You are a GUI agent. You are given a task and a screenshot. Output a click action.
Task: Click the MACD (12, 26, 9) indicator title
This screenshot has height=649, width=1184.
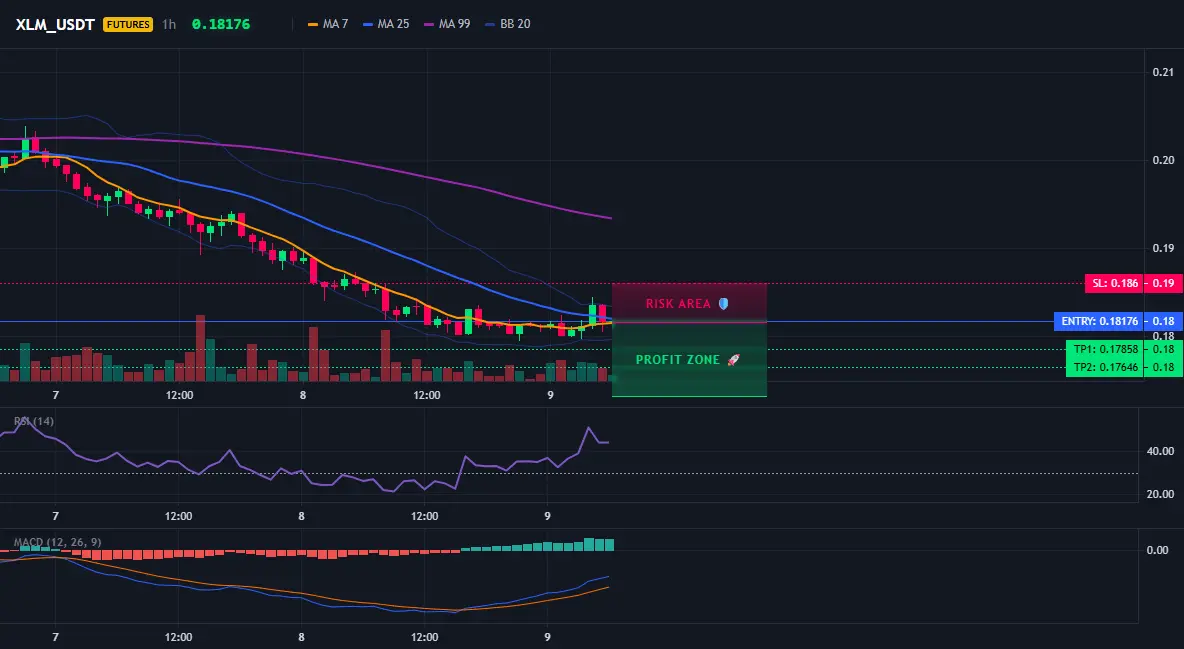point(57,542)
